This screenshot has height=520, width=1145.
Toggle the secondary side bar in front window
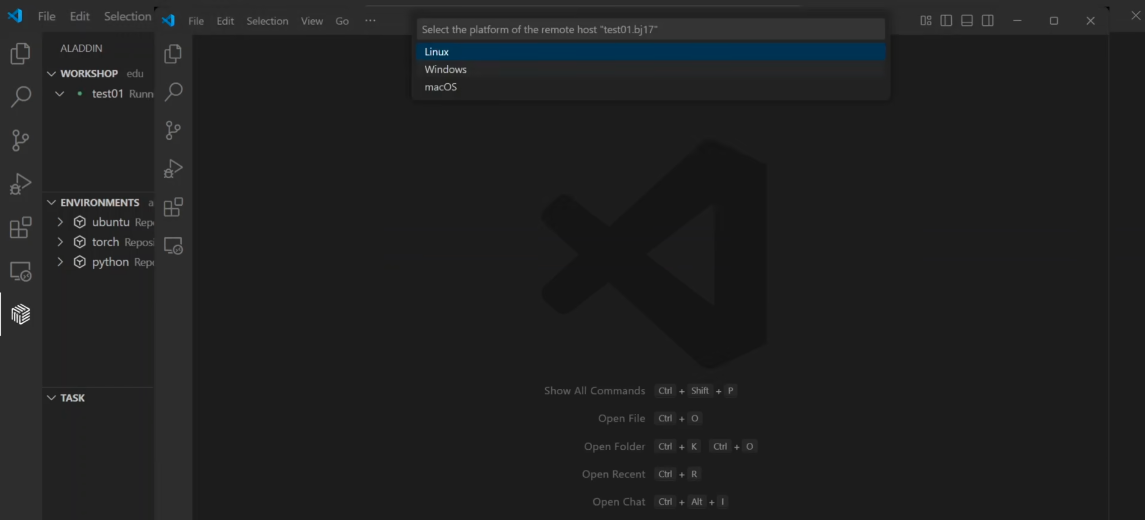coord(988,20)
